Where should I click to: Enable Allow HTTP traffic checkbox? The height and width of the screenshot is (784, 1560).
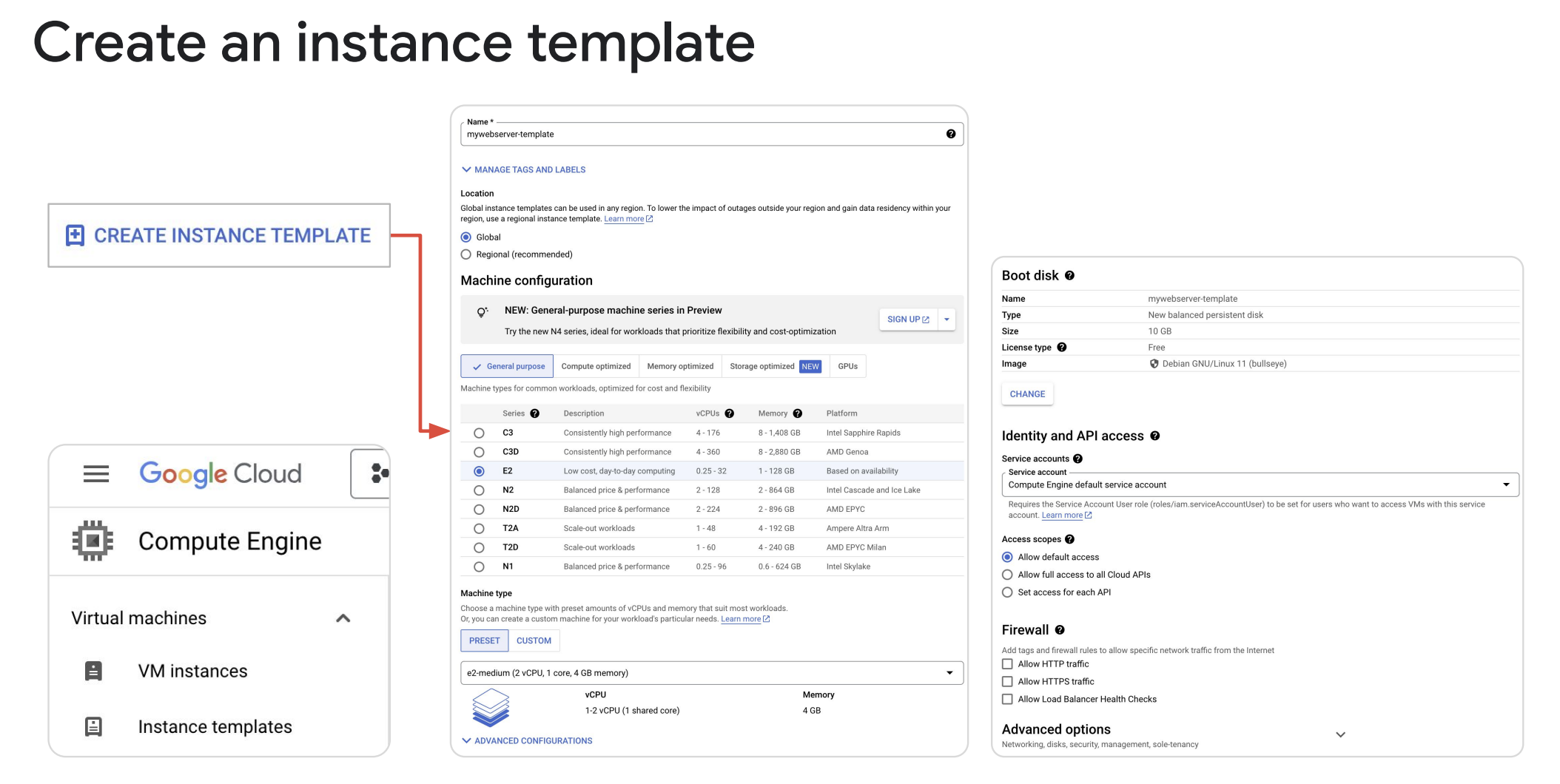[1007, 664]
